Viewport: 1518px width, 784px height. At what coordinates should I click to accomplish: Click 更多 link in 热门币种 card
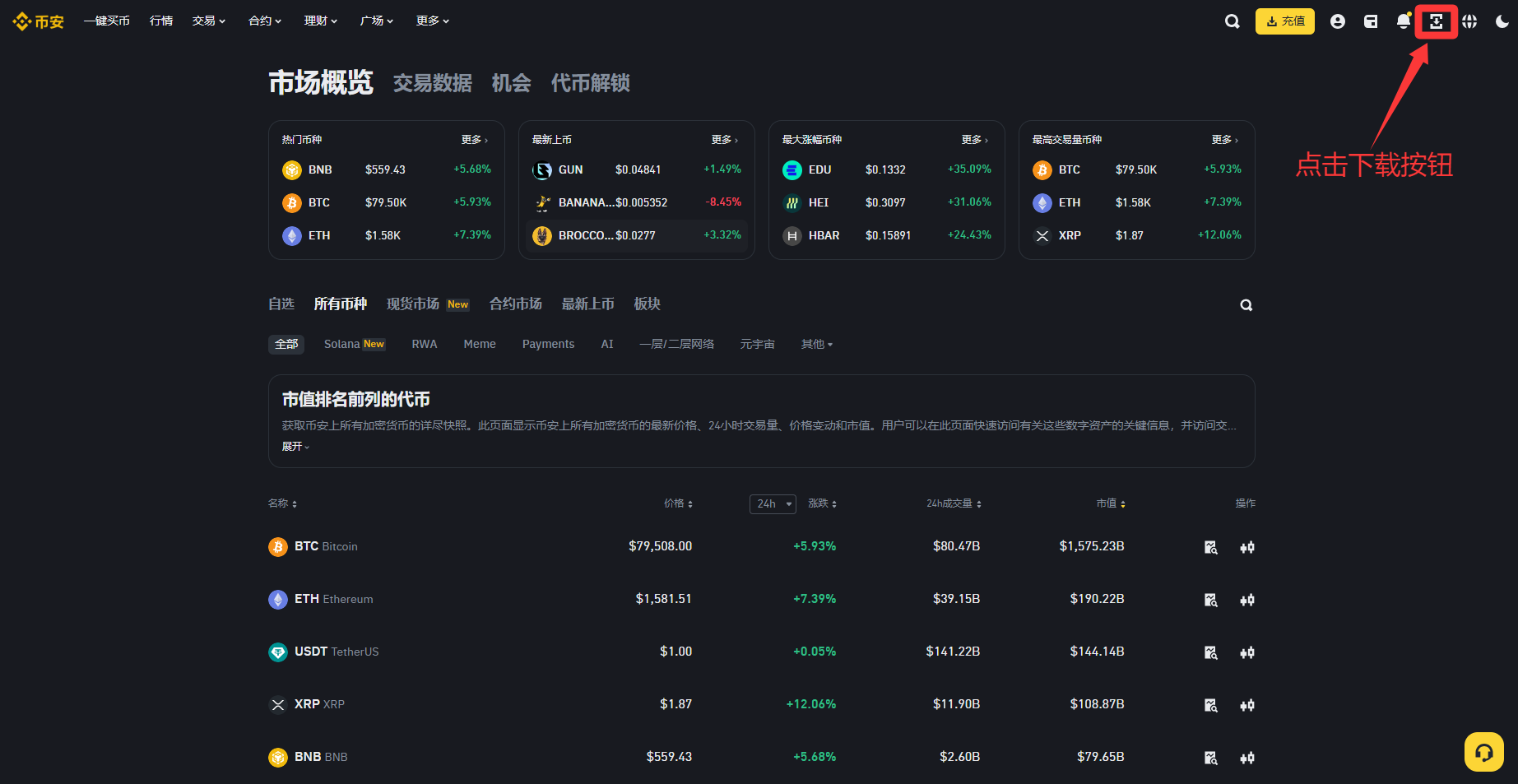[475, 140]
